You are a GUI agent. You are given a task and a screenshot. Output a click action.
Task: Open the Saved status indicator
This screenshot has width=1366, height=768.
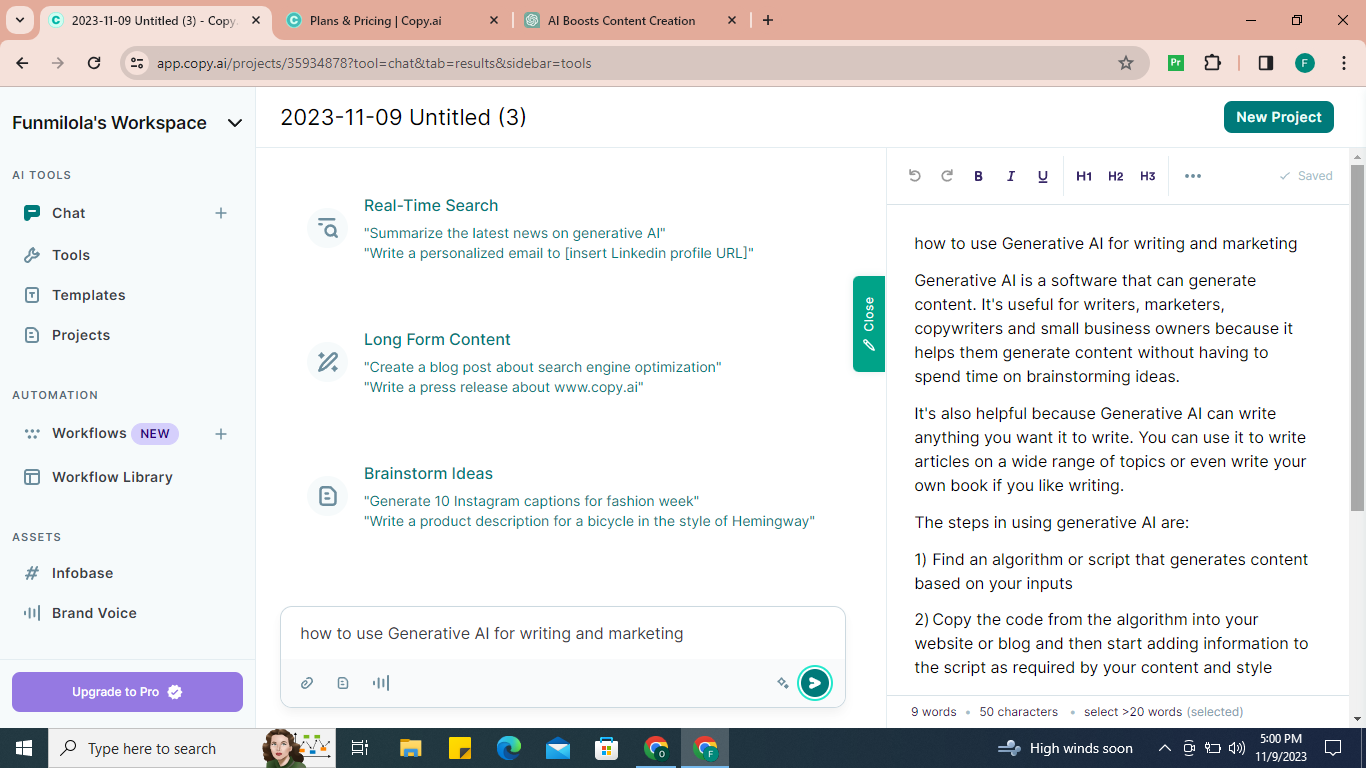click(x=1305, y=176)
